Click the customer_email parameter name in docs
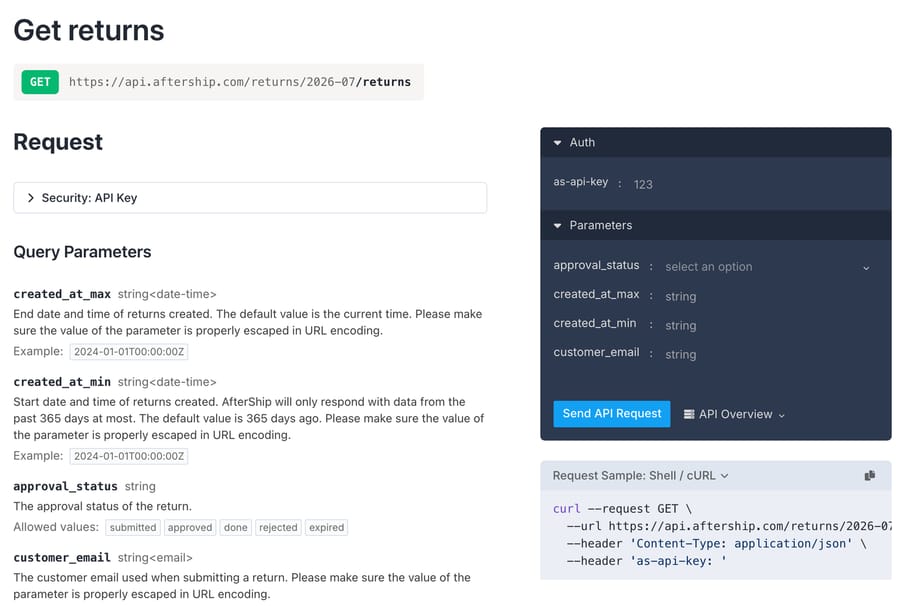Viewport: 900px width, 606px height. [62, 558]
